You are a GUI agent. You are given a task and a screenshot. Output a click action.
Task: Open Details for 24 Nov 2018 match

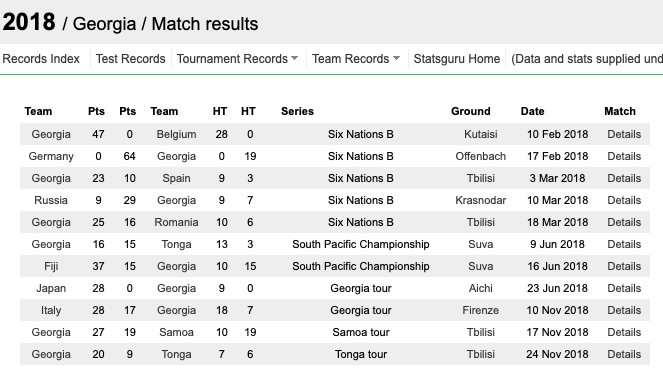(x=624, y=354)
